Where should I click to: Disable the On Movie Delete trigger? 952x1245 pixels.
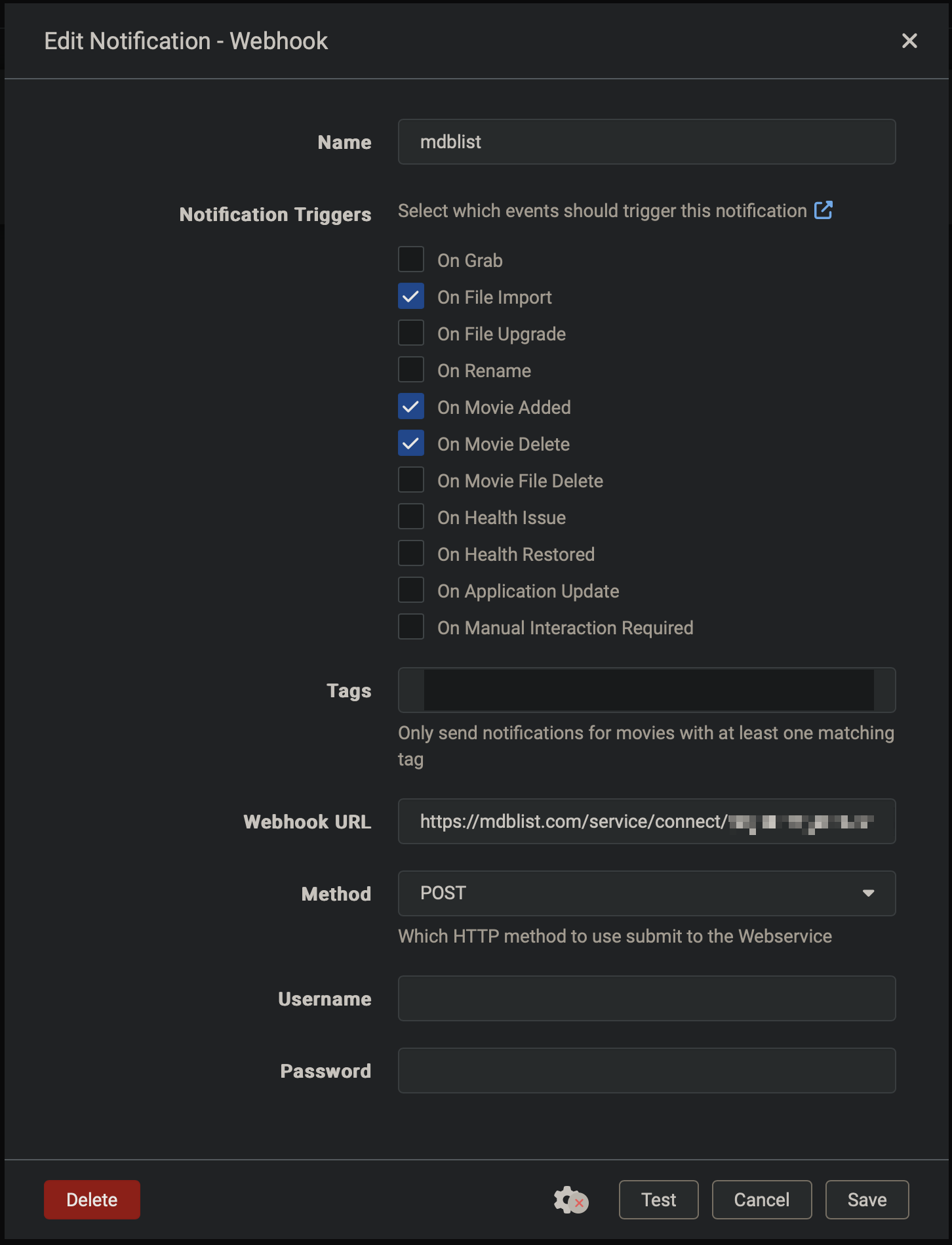411,443
